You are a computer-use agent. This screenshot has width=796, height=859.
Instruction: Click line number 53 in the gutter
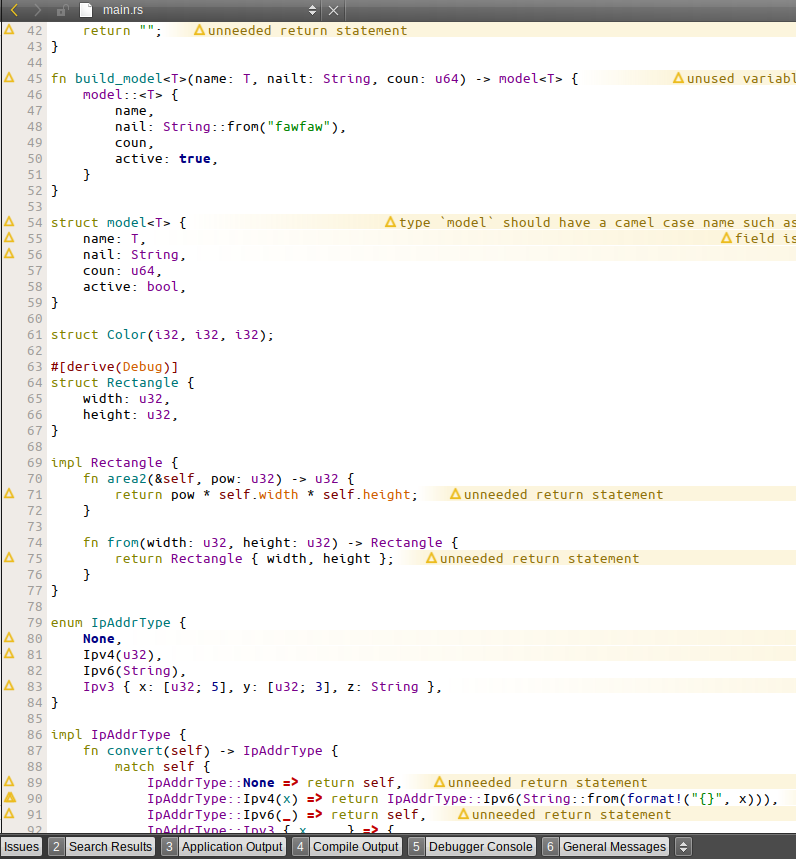pos(35,207)
